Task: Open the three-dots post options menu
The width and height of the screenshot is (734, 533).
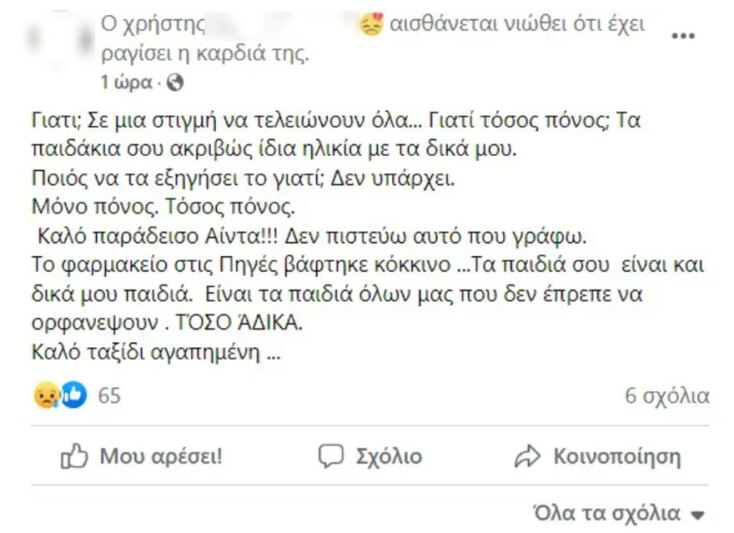Action: point(683,35)
